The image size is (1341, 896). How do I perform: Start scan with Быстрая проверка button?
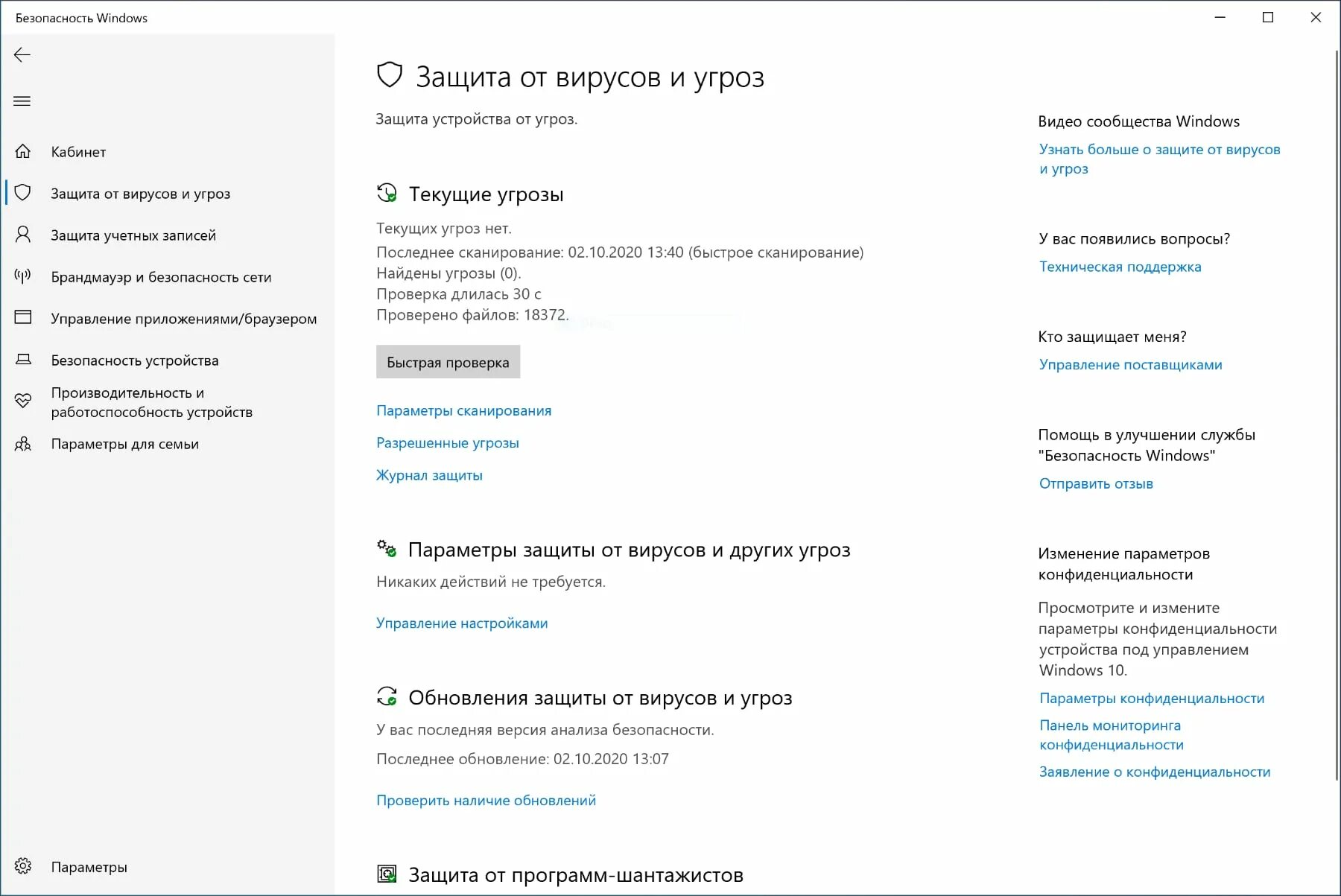(x=448, y=362)
